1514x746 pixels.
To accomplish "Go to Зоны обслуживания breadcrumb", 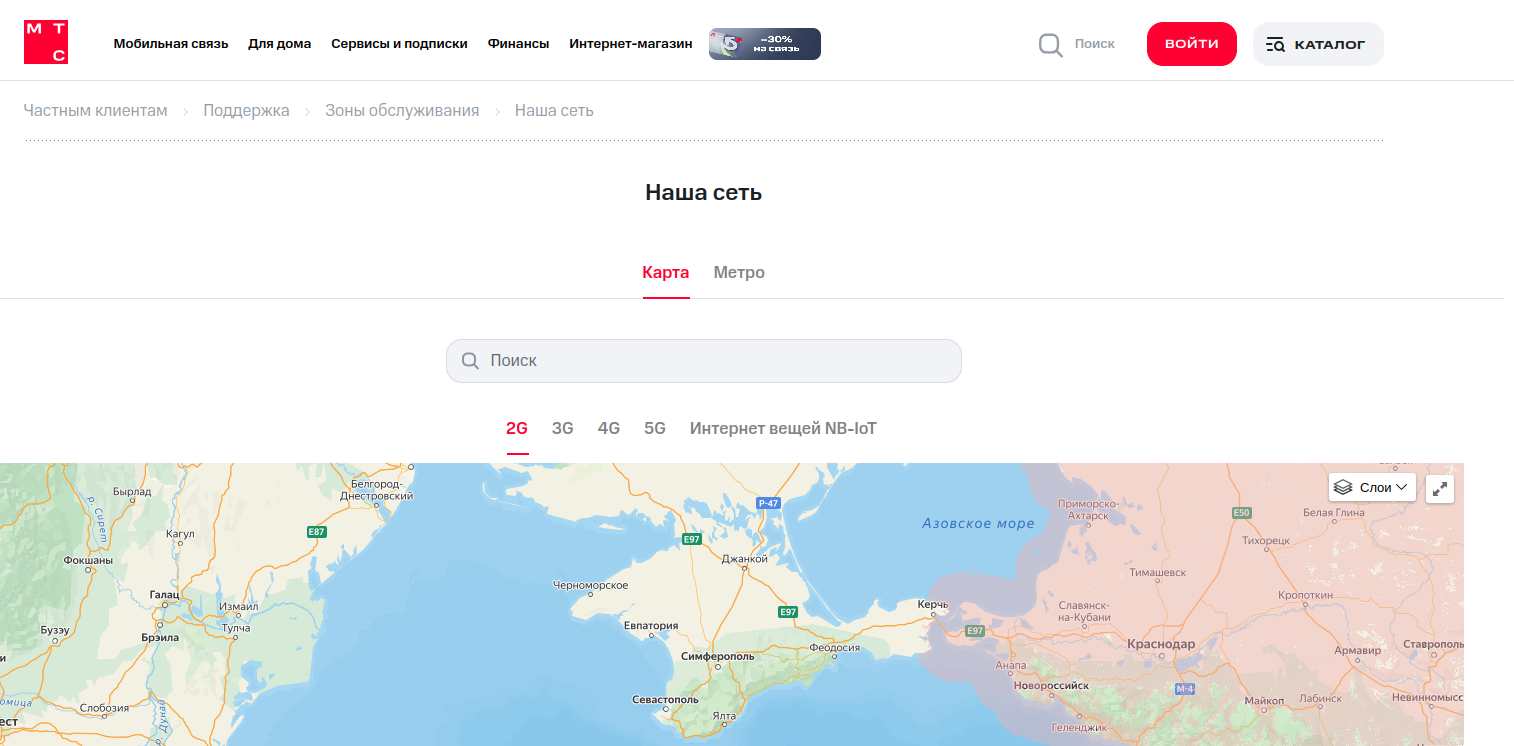I will 402,111.
